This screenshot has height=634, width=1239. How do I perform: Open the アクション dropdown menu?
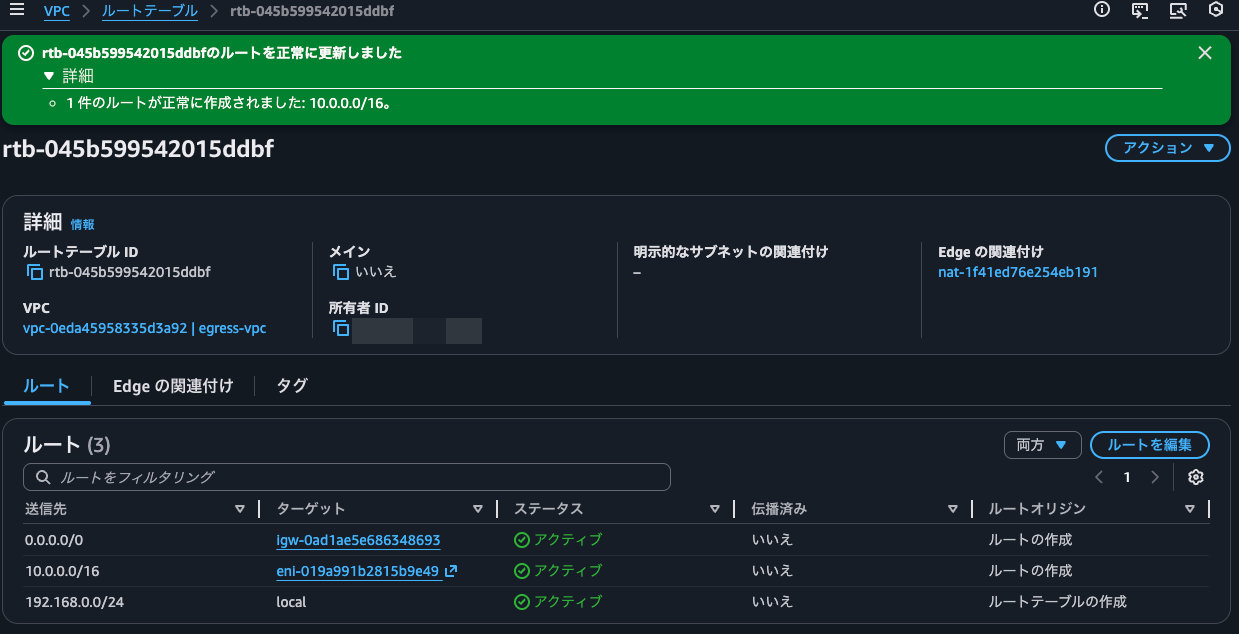(x=1167, y=148)
